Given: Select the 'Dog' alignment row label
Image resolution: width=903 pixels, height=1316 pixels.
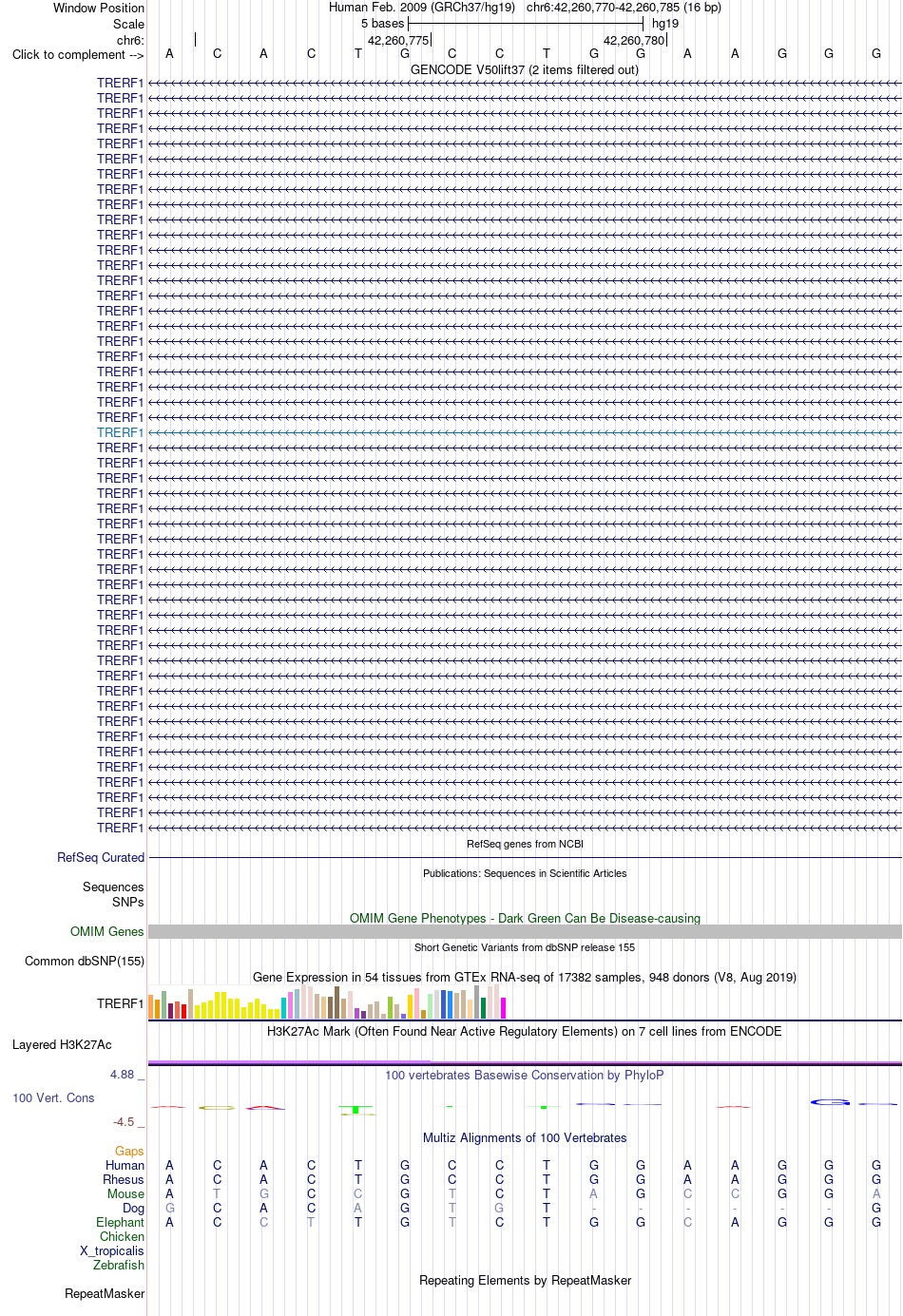Looking at the screenshot, I should tap(134, 1208).
